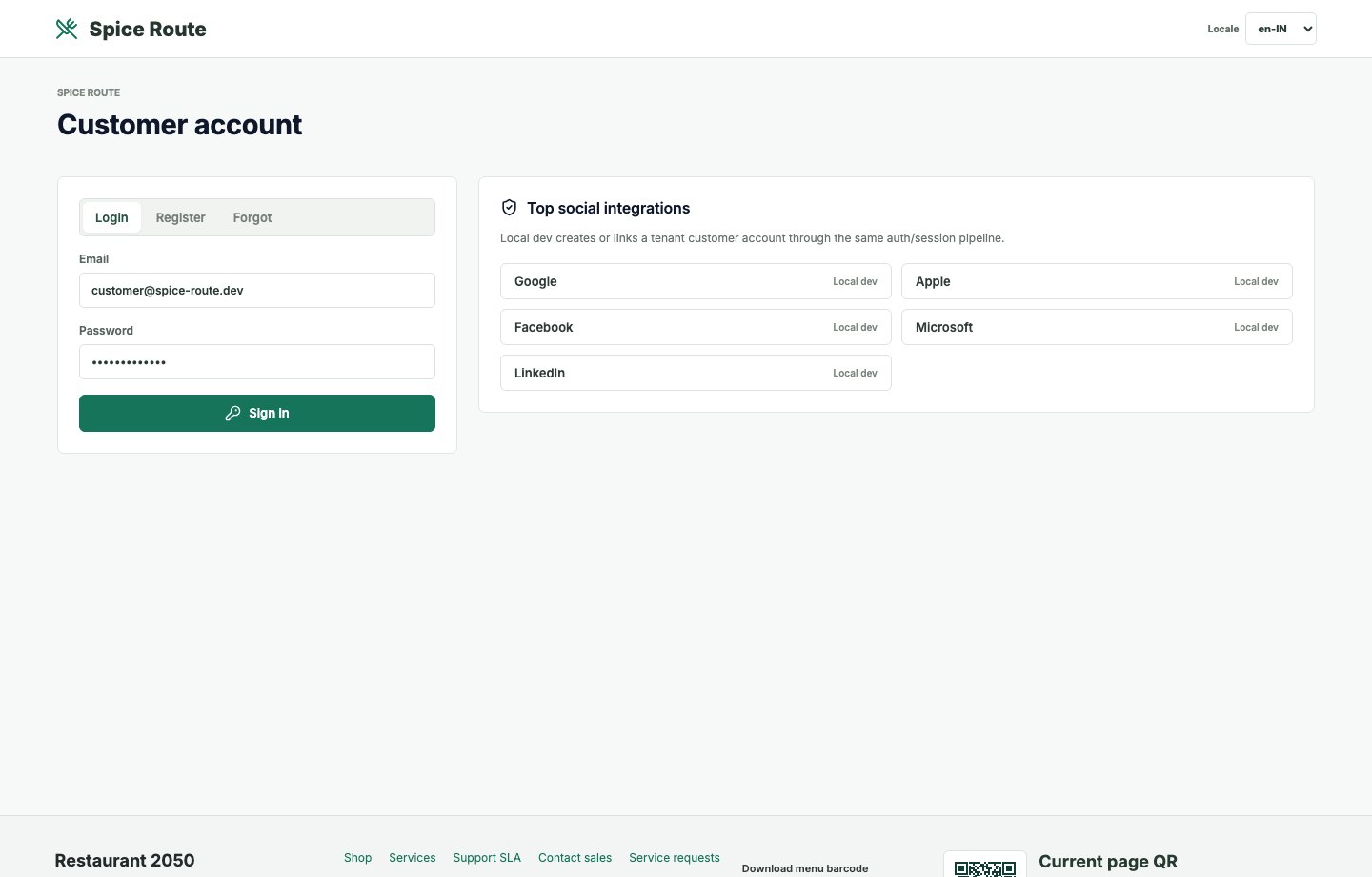Select Facebook social sign-in
Viewport: 1372px width, 877px height.
click(x=696, y=327)
